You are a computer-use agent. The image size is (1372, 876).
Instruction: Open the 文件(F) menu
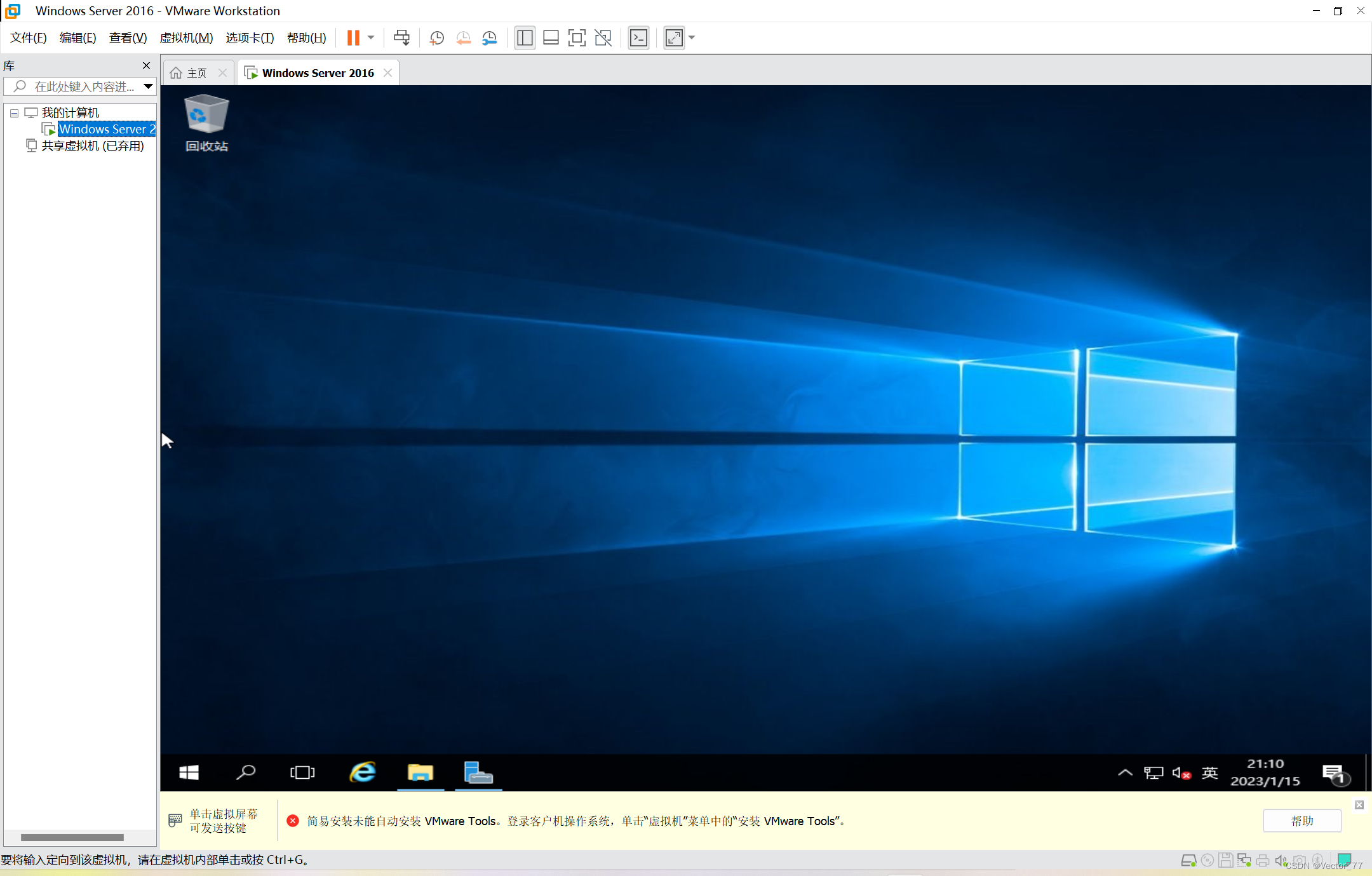coord(28,38)
